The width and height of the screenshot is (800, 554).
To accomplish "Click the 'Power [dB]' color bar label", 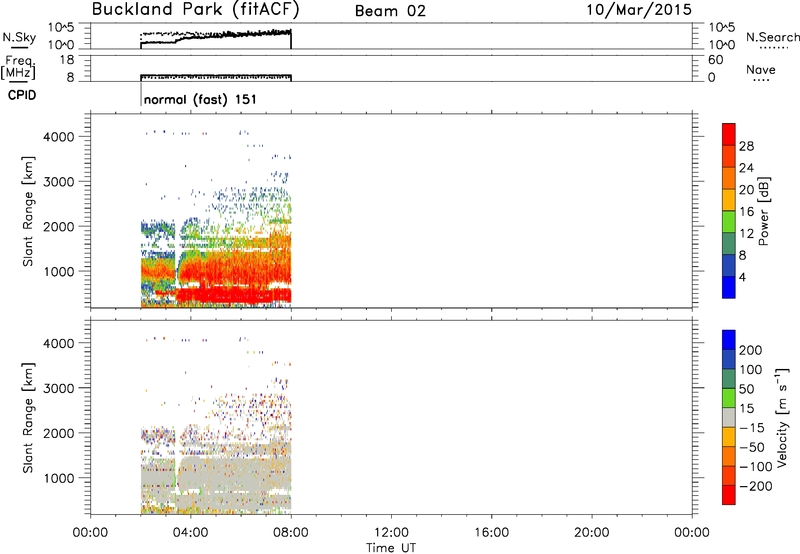I will 764,211.
